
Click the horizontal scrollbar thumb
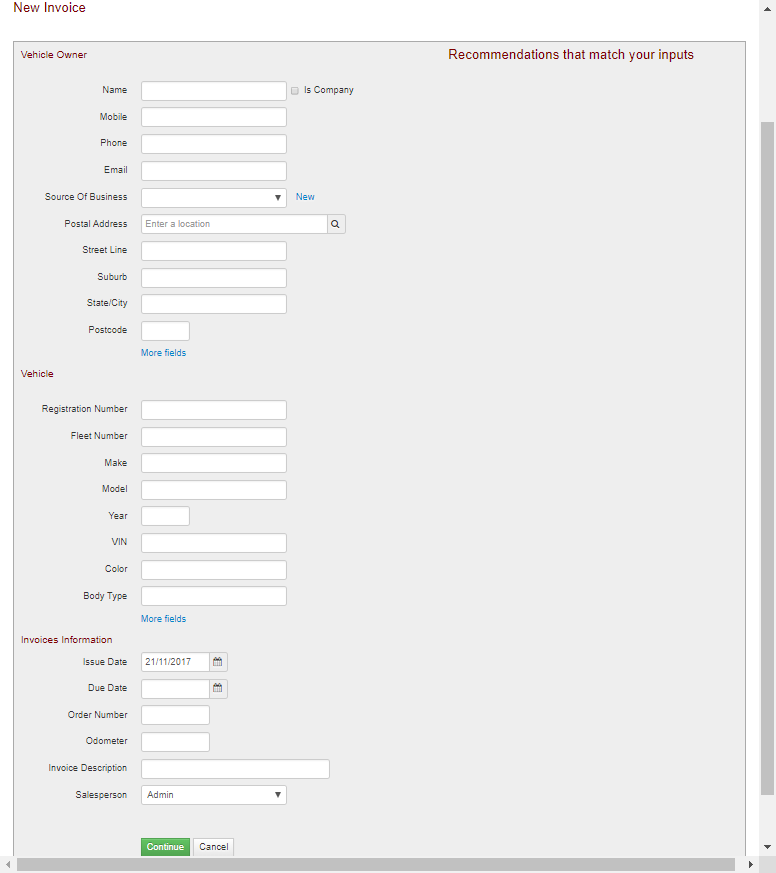tap(376, 865)
